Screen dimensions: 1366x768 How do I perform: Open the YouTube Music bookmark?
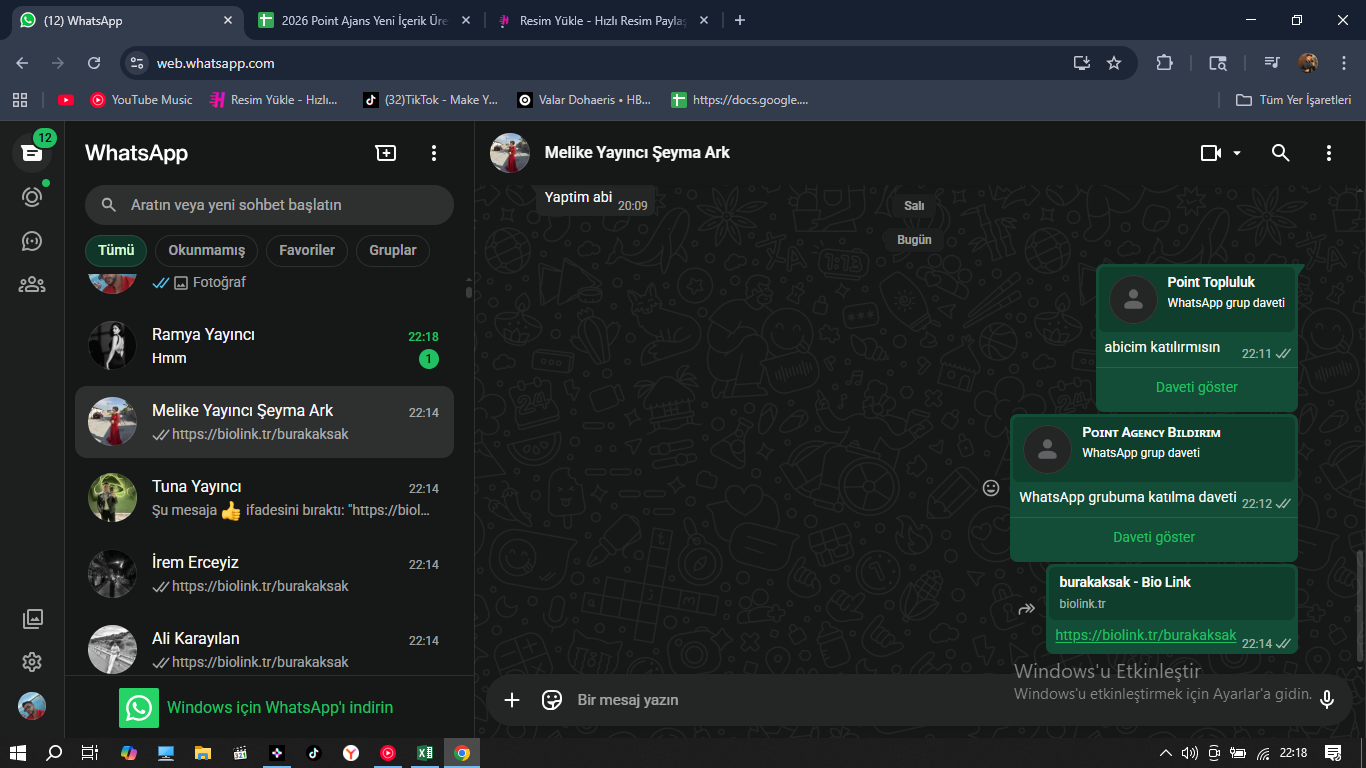tap(141, 100)
